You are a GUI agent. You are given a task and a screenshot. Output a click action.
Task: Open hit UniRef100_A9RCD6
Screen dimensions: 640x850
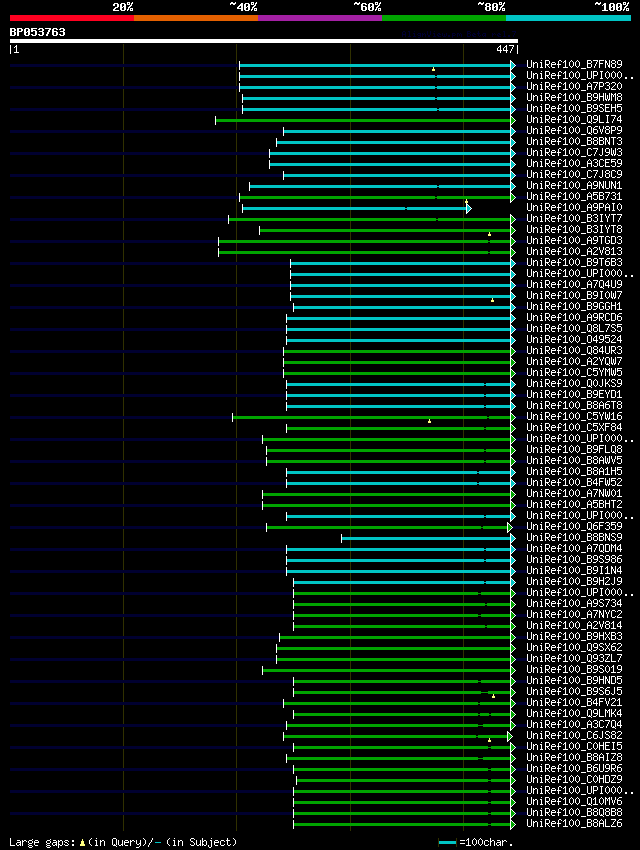pos(574,317)
